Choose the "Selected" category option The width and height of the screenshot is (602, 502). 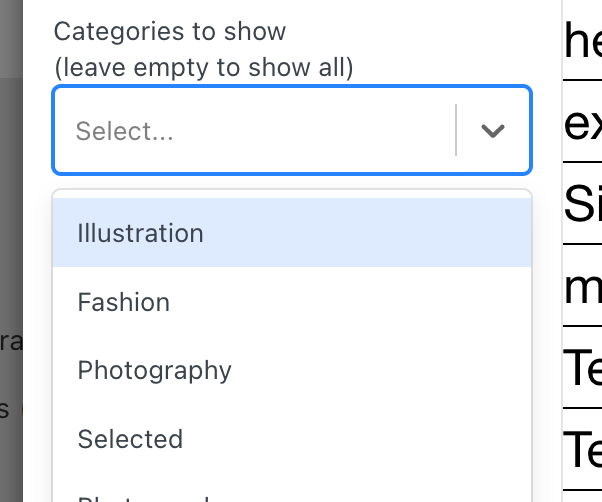[130, 439]
